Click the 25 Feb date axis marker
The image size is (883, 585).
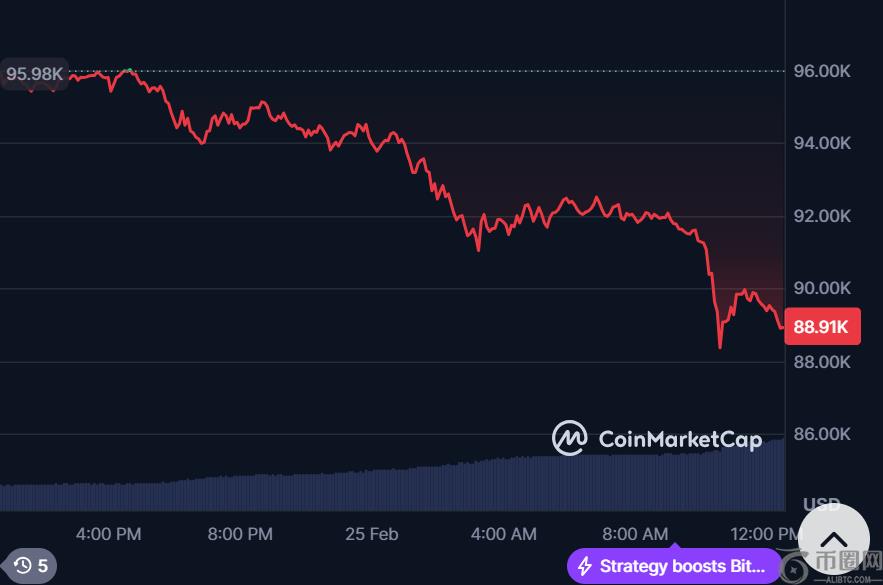pos(372,533)
